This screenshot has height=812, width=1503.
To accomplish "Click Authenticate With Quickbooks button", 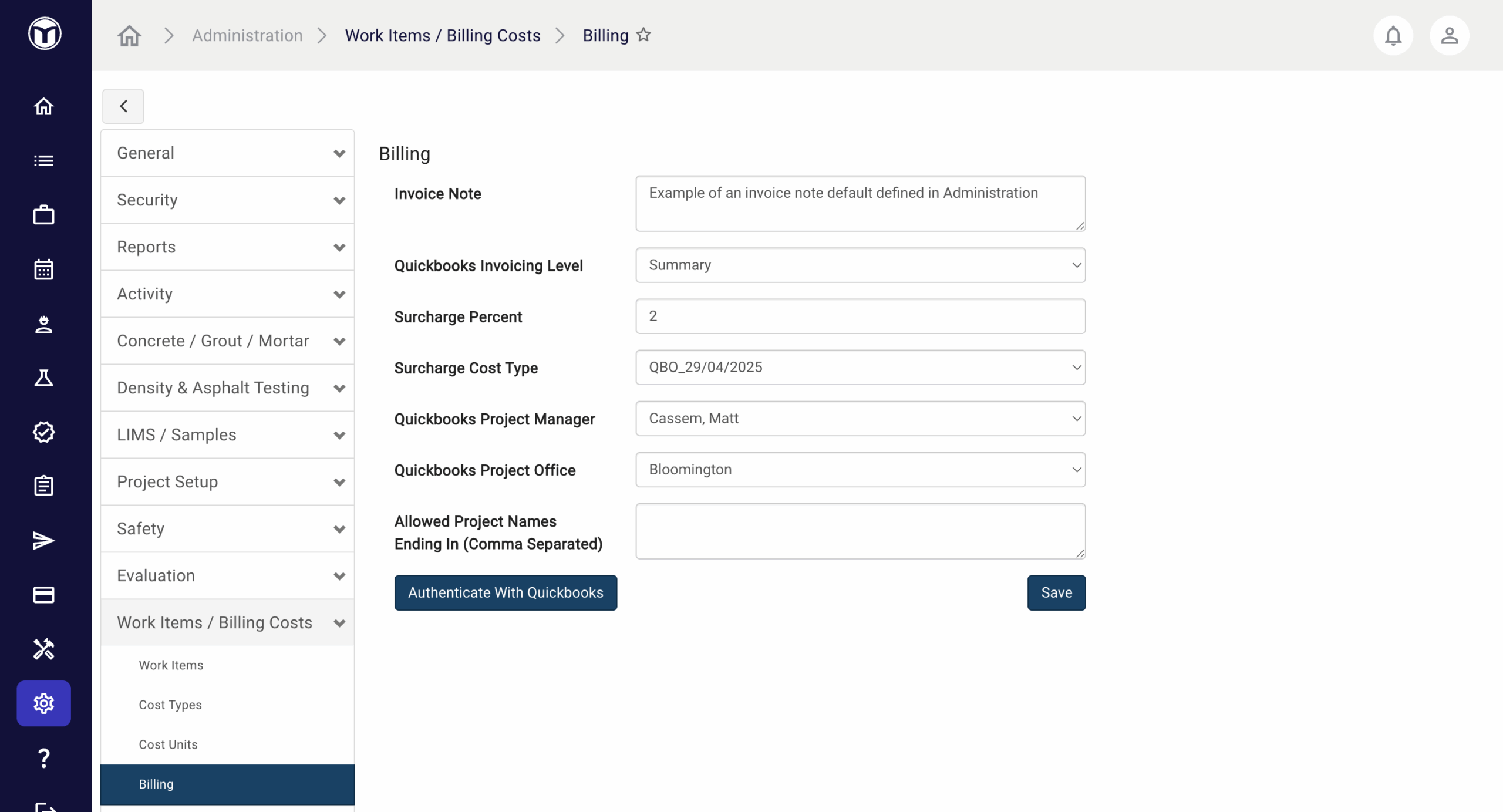I will pyautogui.click(x=506, y=592).
